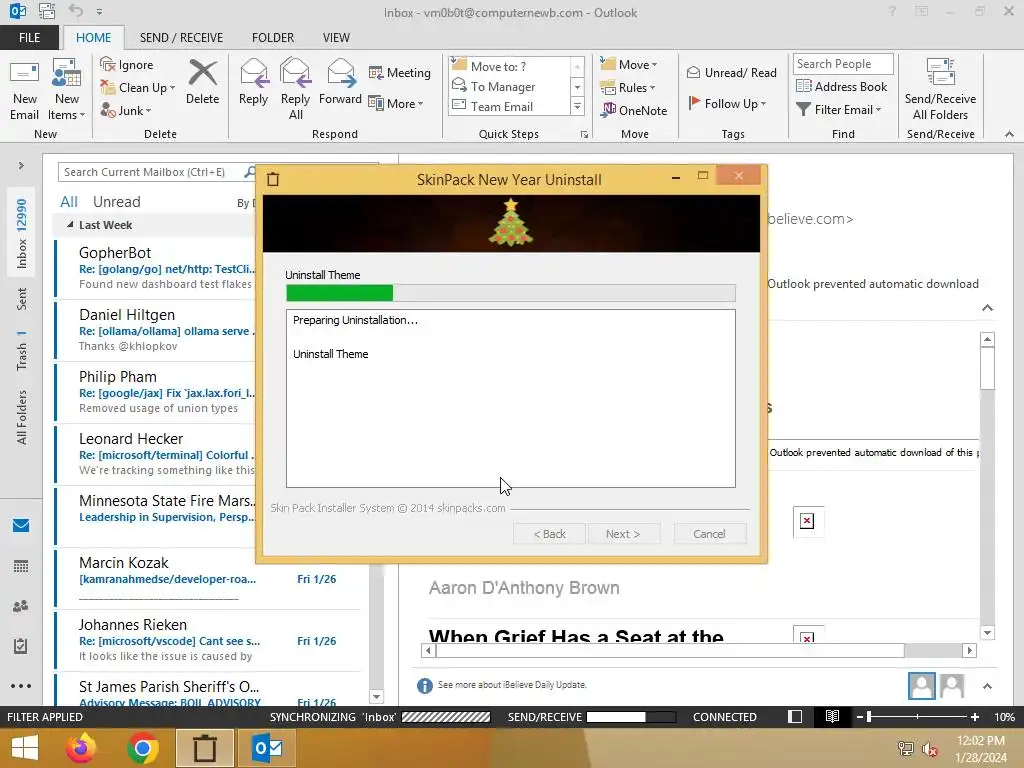Forward the selected email
This screenshot has height=768, width=1024.
(x=340, y=82)
